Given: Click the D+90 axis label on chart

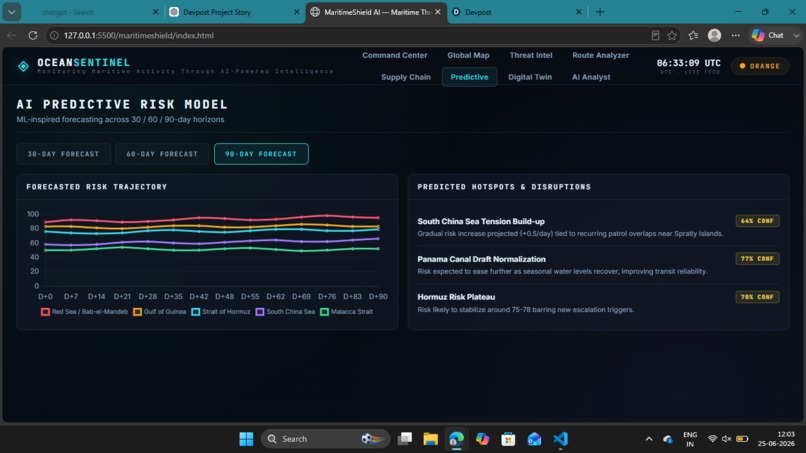Looking at the screenshot, I should 378,297.
